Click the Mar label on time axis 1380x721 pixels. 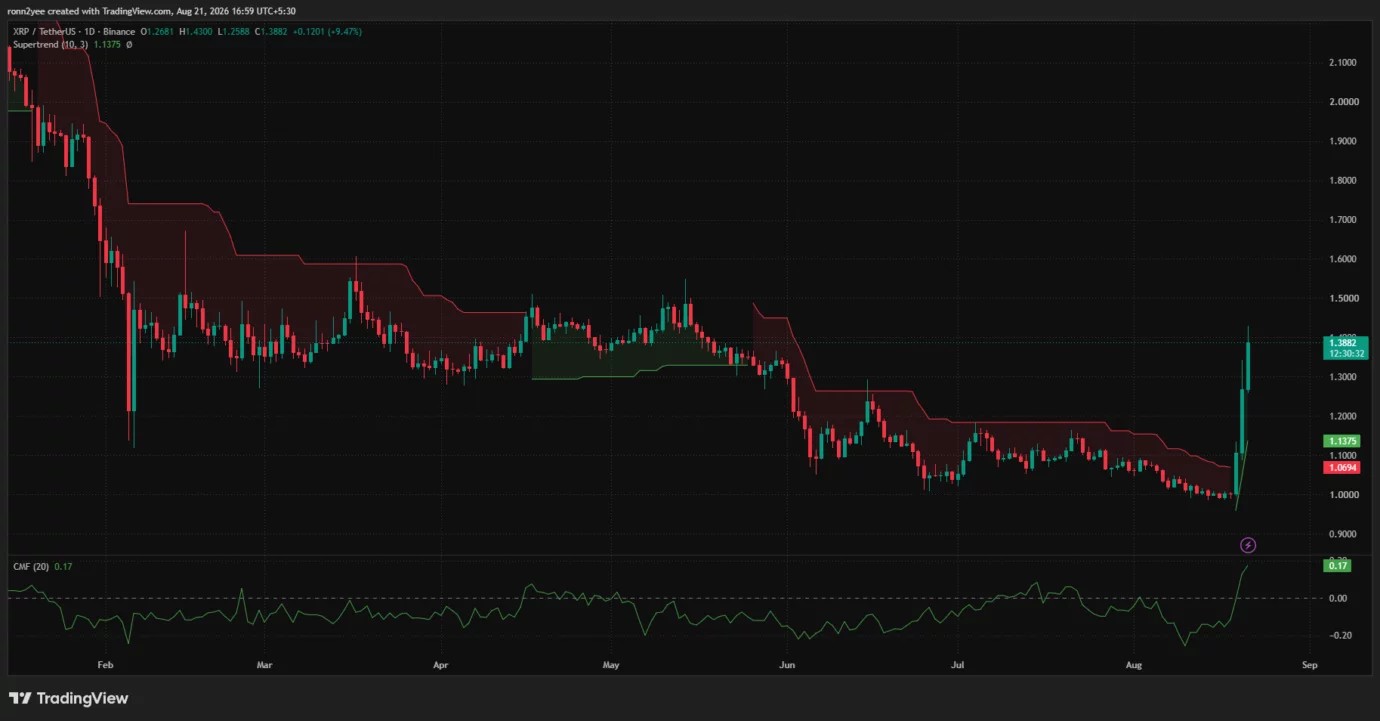pyautogui.click(x=265, y=664)
